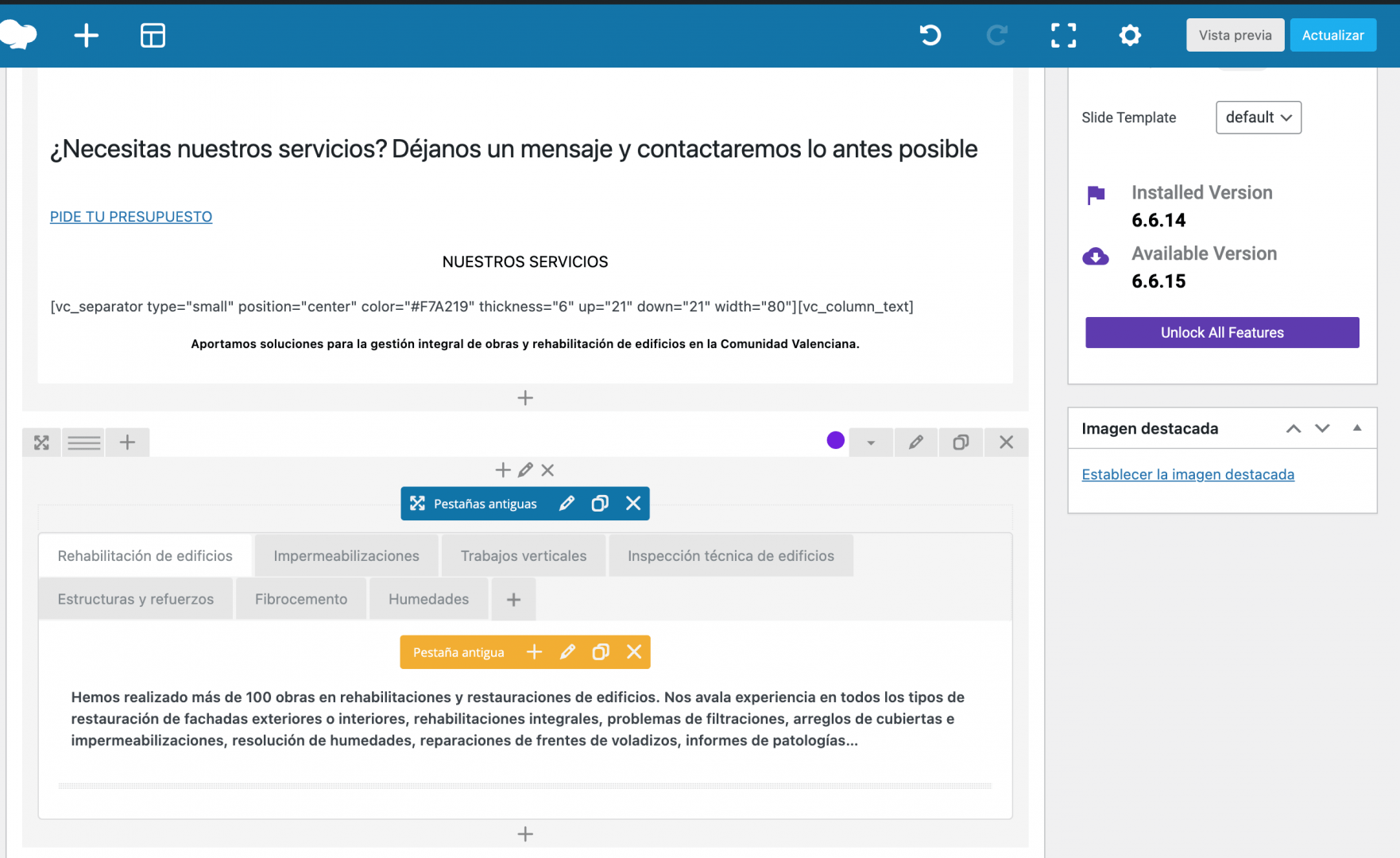Viewport: 1400px width, 858px height.
Task: Click Establecer la imagen destacada link
Action: (x=1188, y=474)
